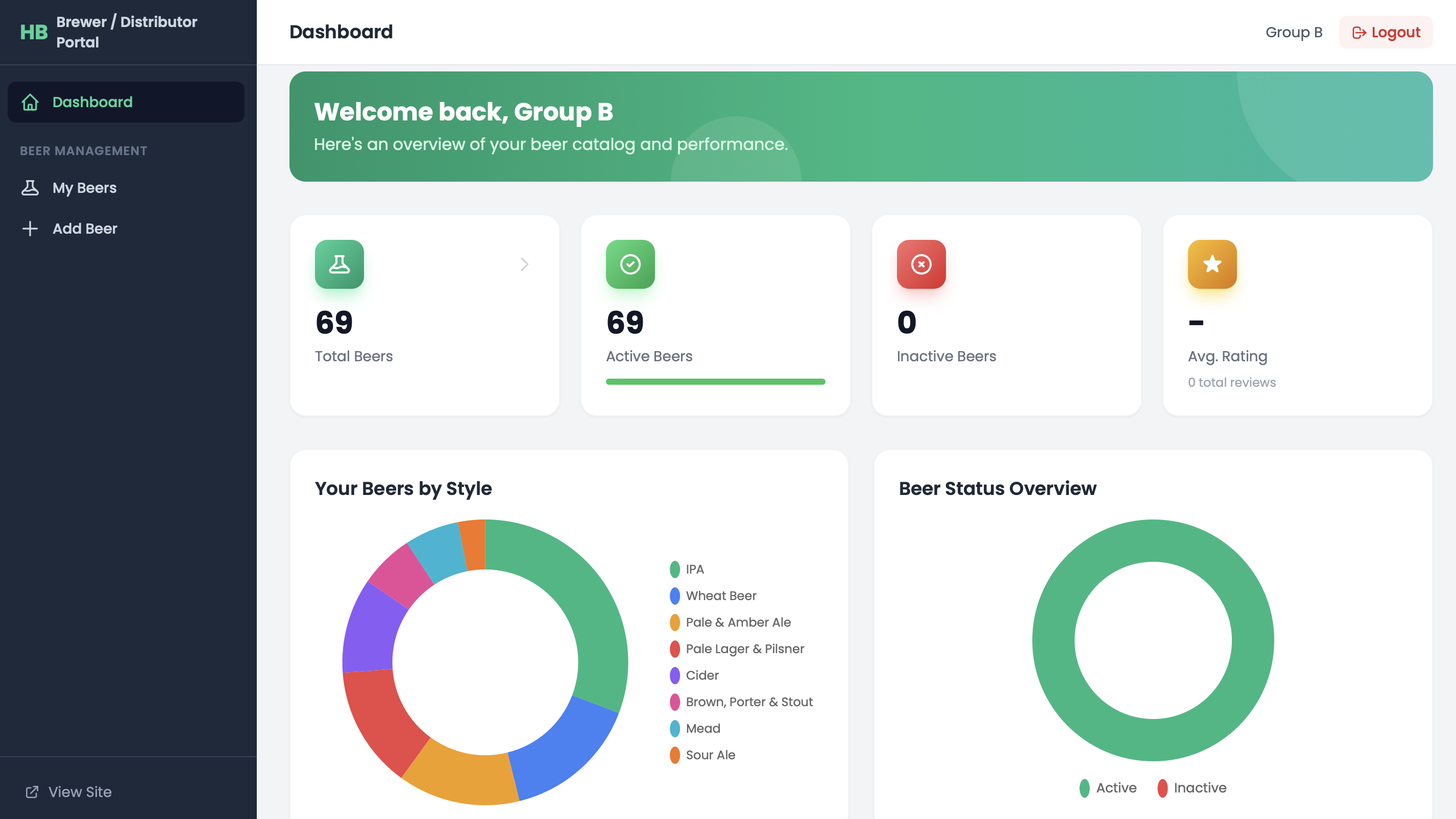1456x819 pixels.
Task: Click the Inactive Beers label
Action: (947, 356)
